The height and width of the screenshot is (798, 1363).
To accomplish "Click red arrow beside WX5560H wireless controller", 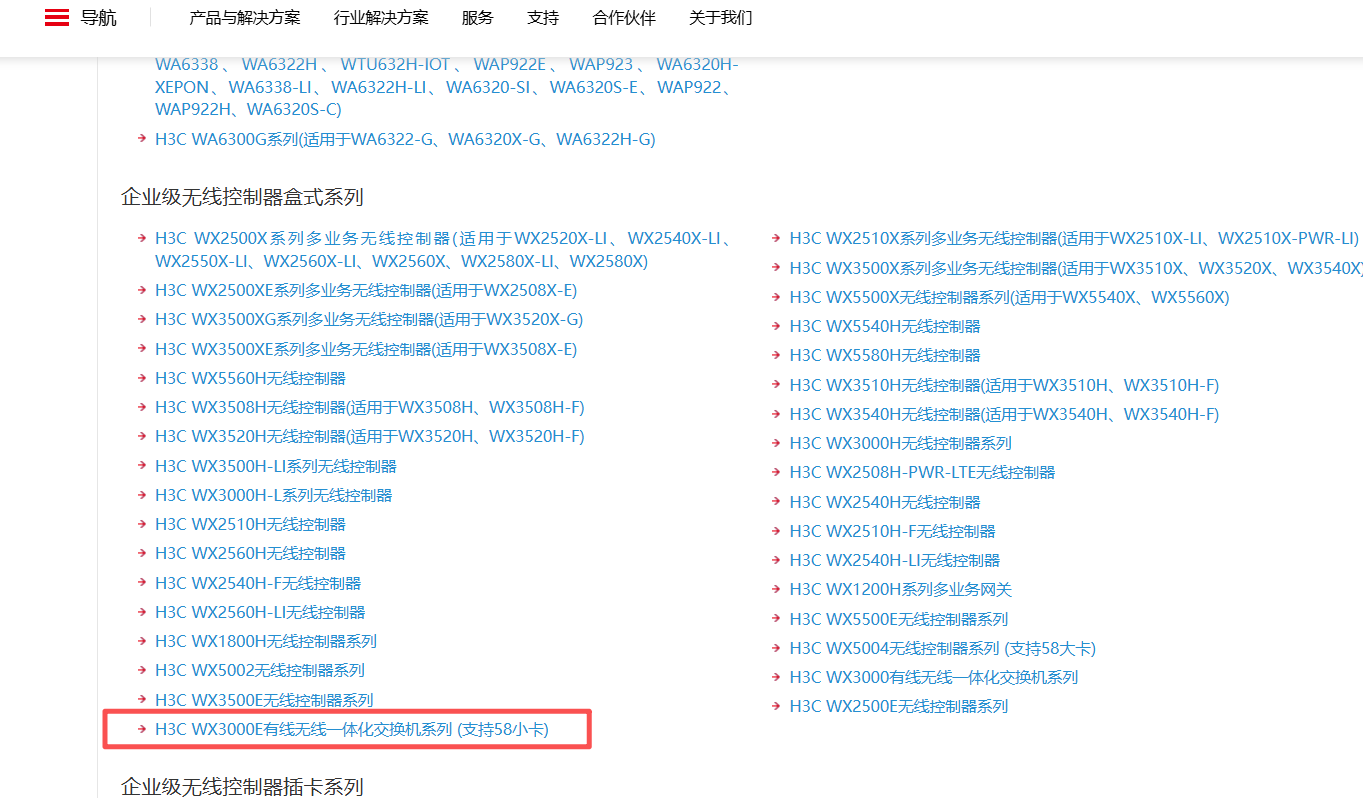I will tap(143, 378).
